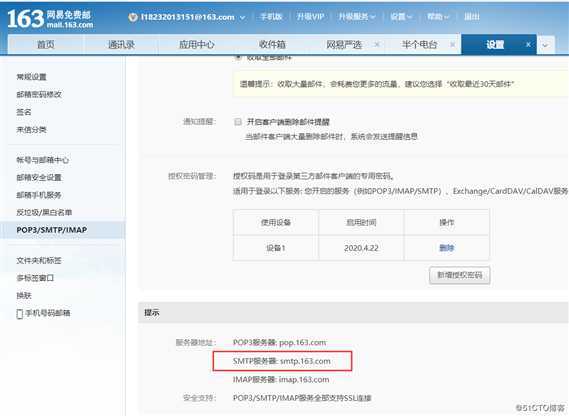This screenshot has height=416, width=569.
Task: Click the 设备1 table cell
Action: click(276, 248)
